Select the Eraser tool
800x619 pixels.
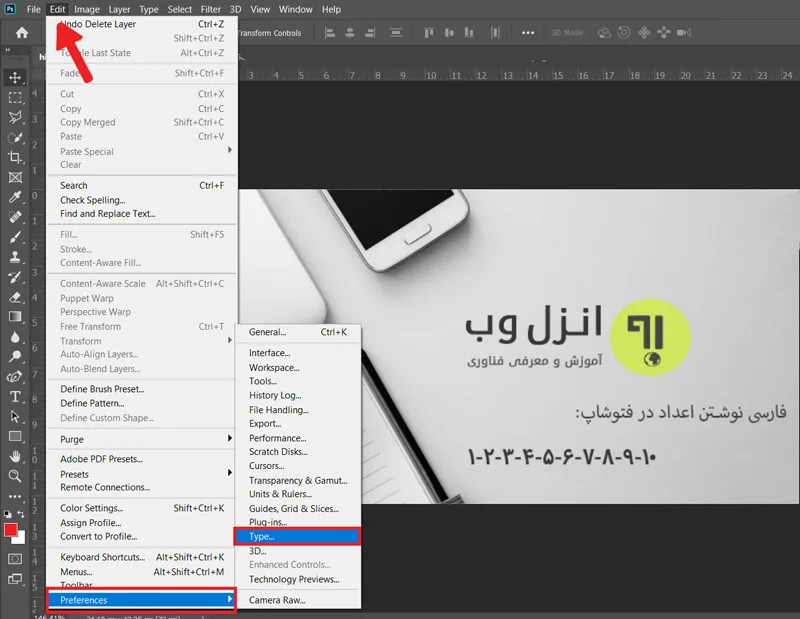15,297
